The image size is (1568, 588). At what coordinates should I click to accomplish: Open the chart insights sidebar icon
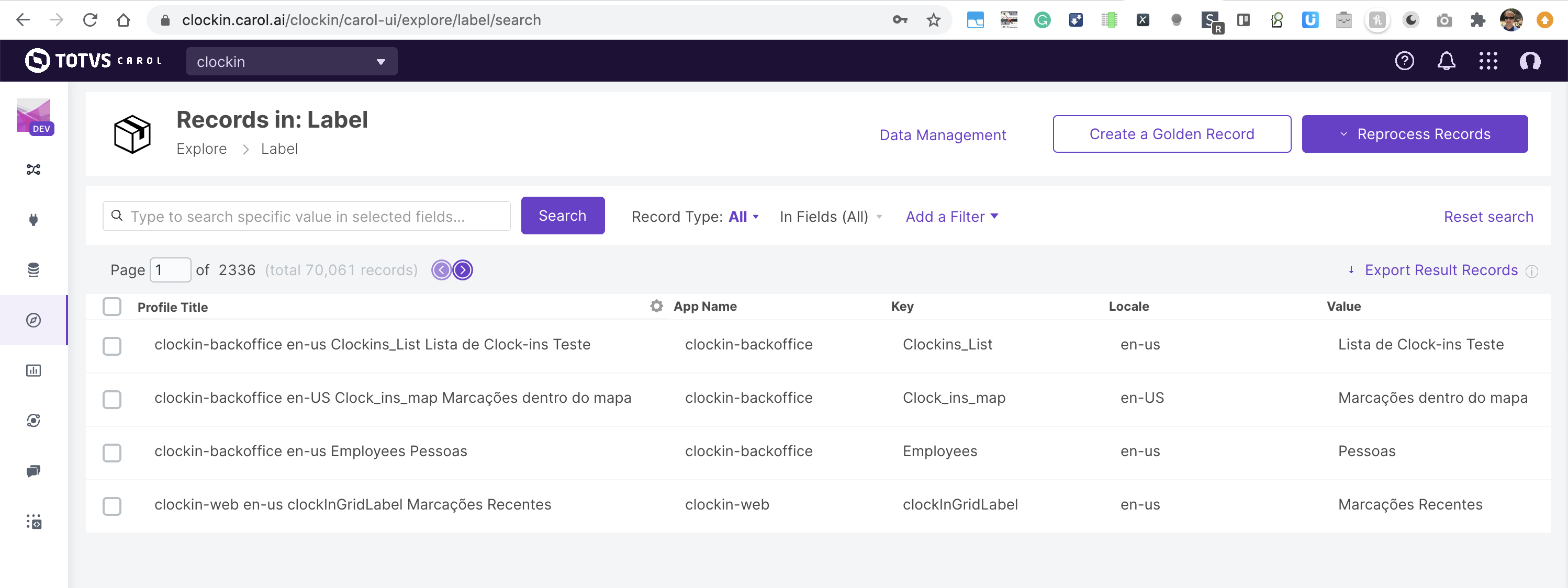(33, 370)
